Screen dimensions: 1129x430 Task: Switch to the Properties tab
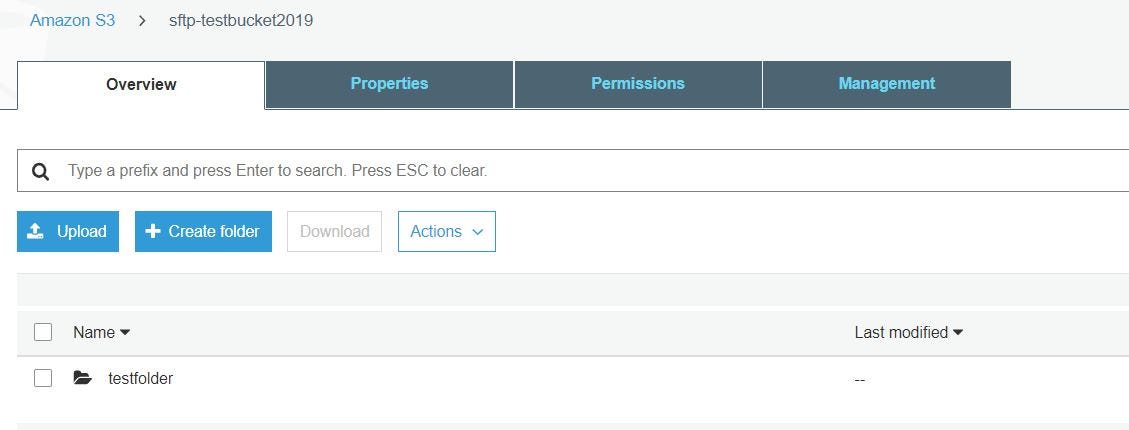click(390, 84)
